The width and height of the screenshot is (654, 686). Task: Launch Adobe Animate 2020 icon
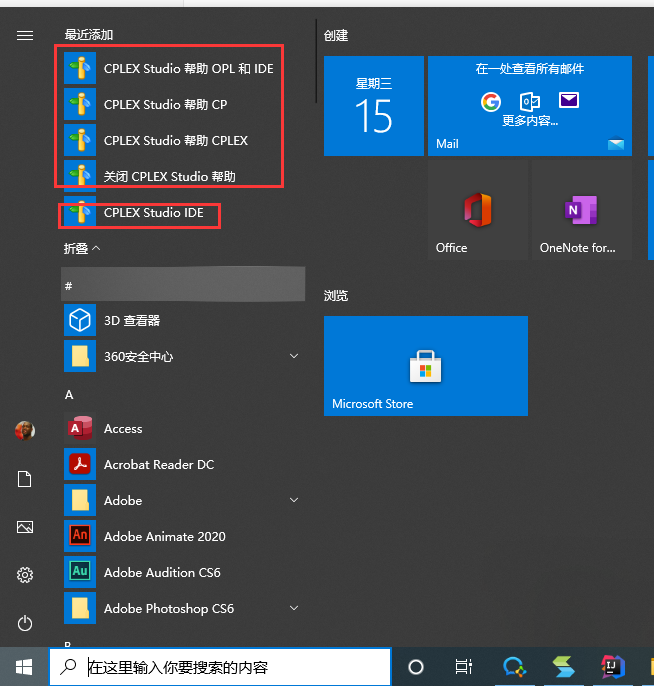(x=80, y=536)
